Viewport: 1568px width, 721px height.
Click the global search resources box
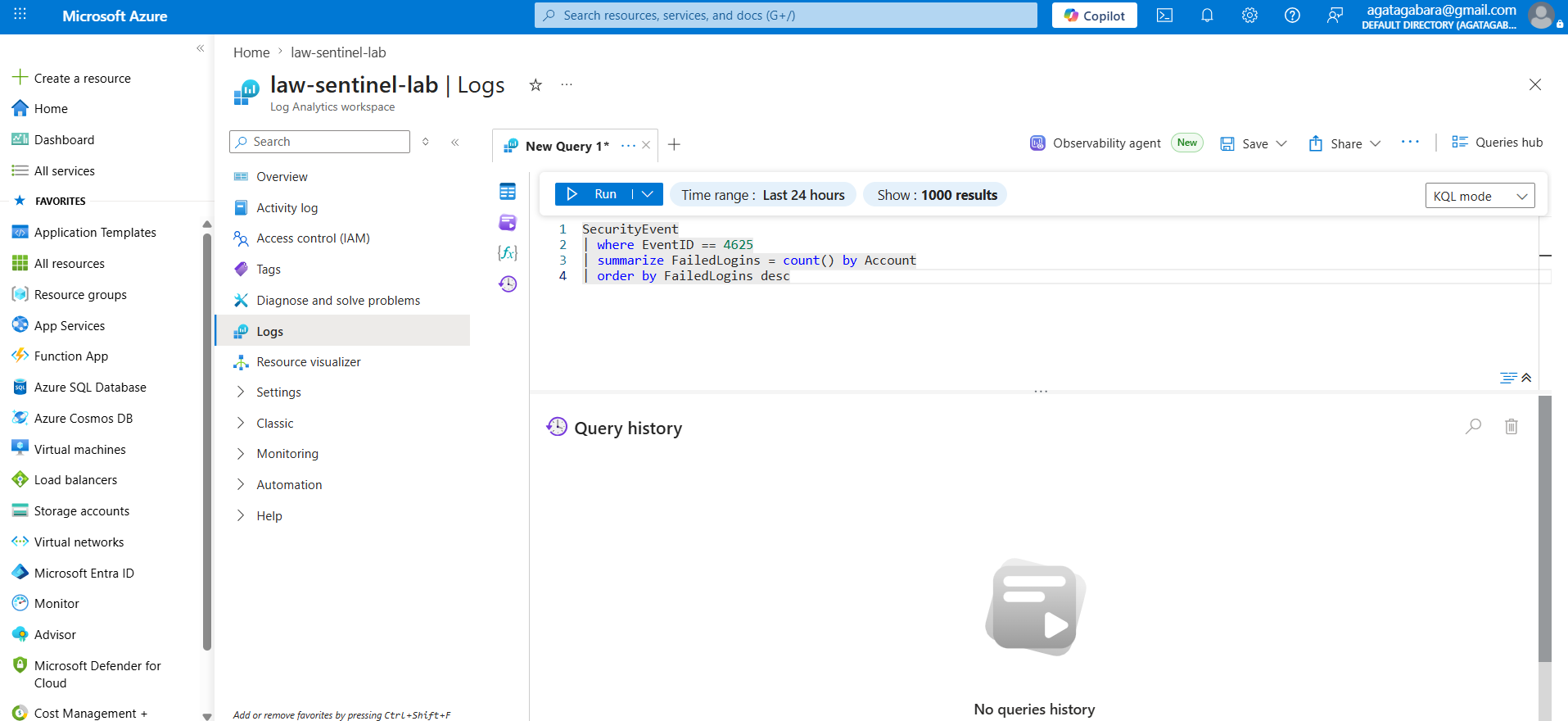tap(786, 15)
